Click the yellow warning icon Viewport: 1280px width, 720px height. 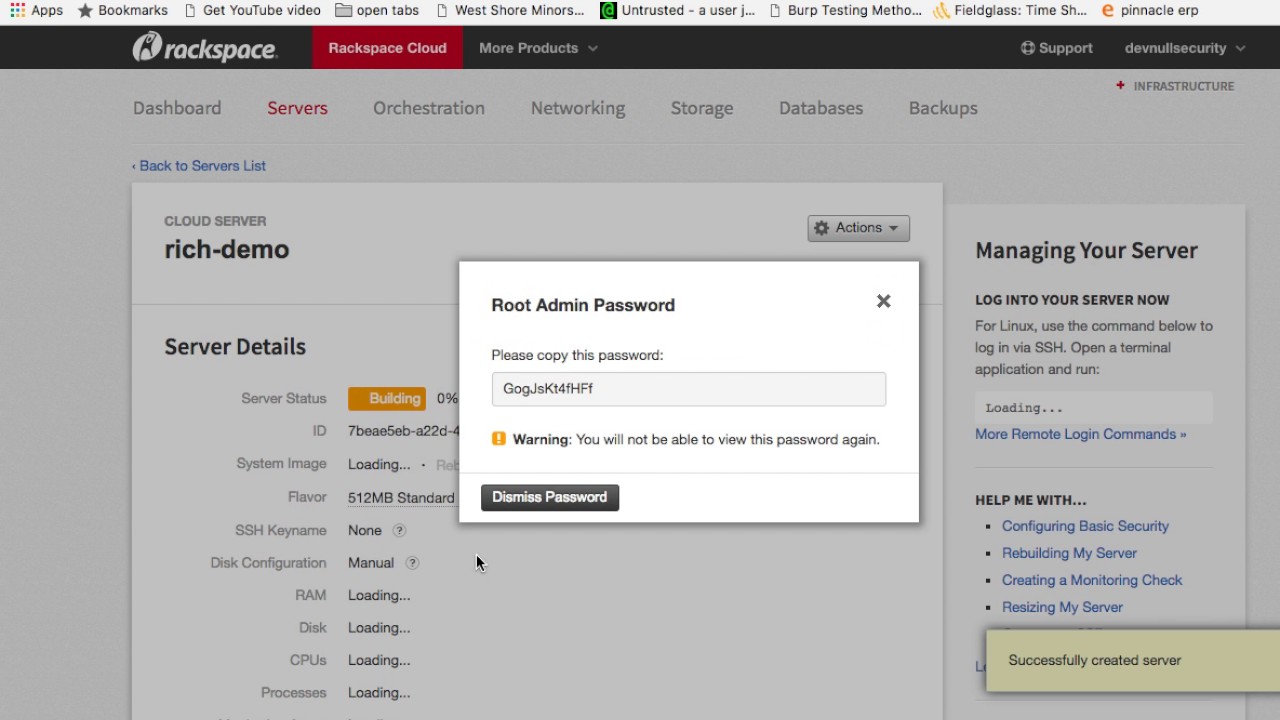click(x=499, y=438)
